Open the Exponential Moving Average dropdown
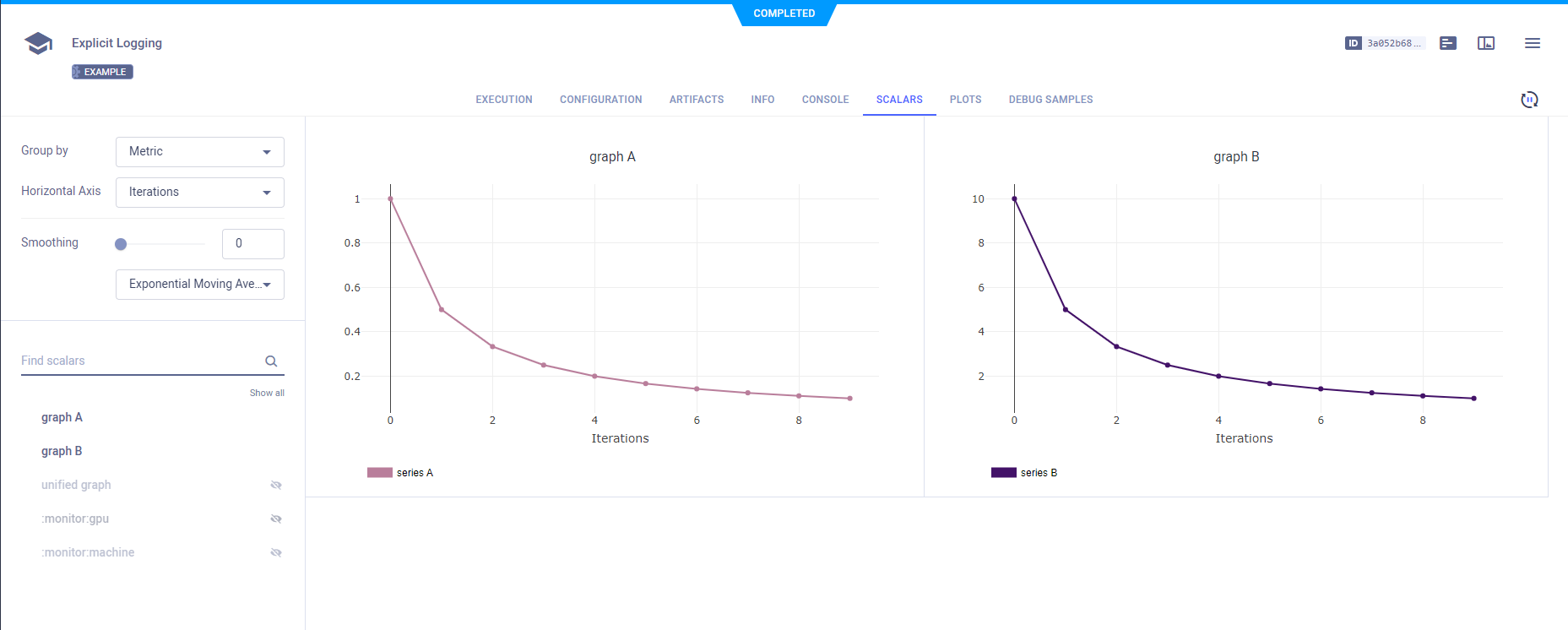The image size is (1568, 630). (x=199, y=285)
